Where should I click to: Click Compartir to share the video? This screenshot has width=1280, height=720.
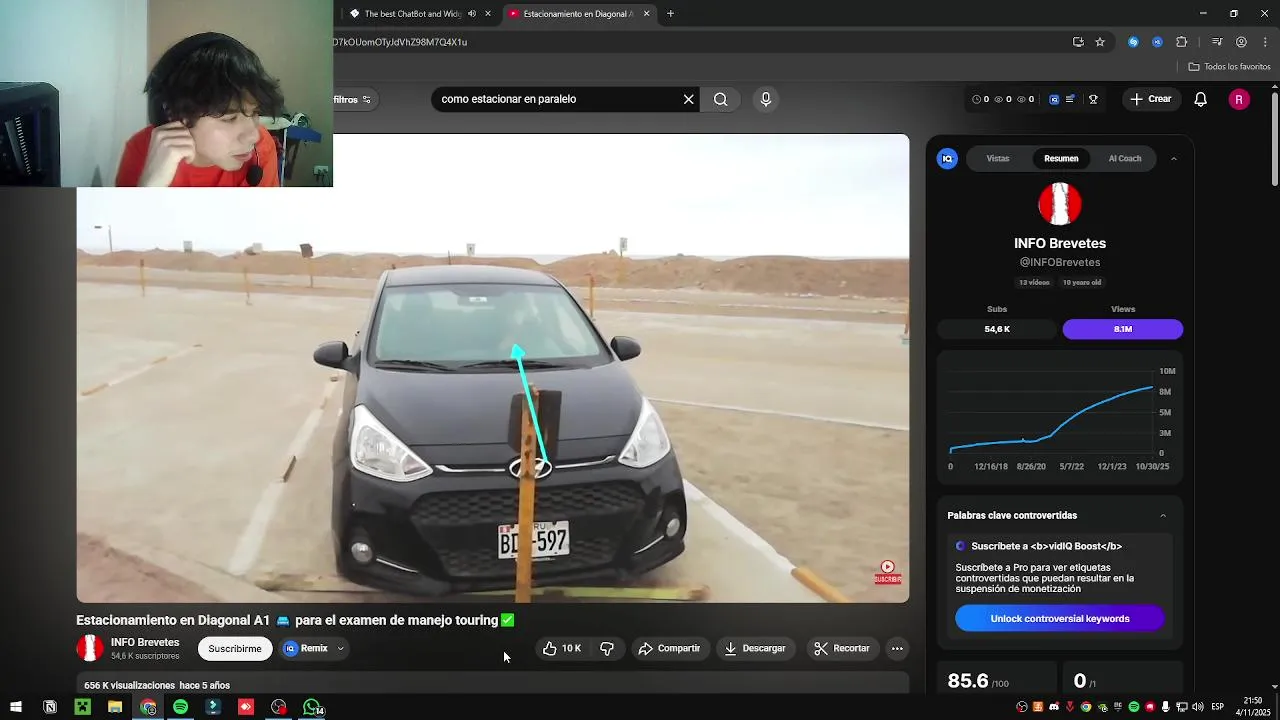coord(669,648)
